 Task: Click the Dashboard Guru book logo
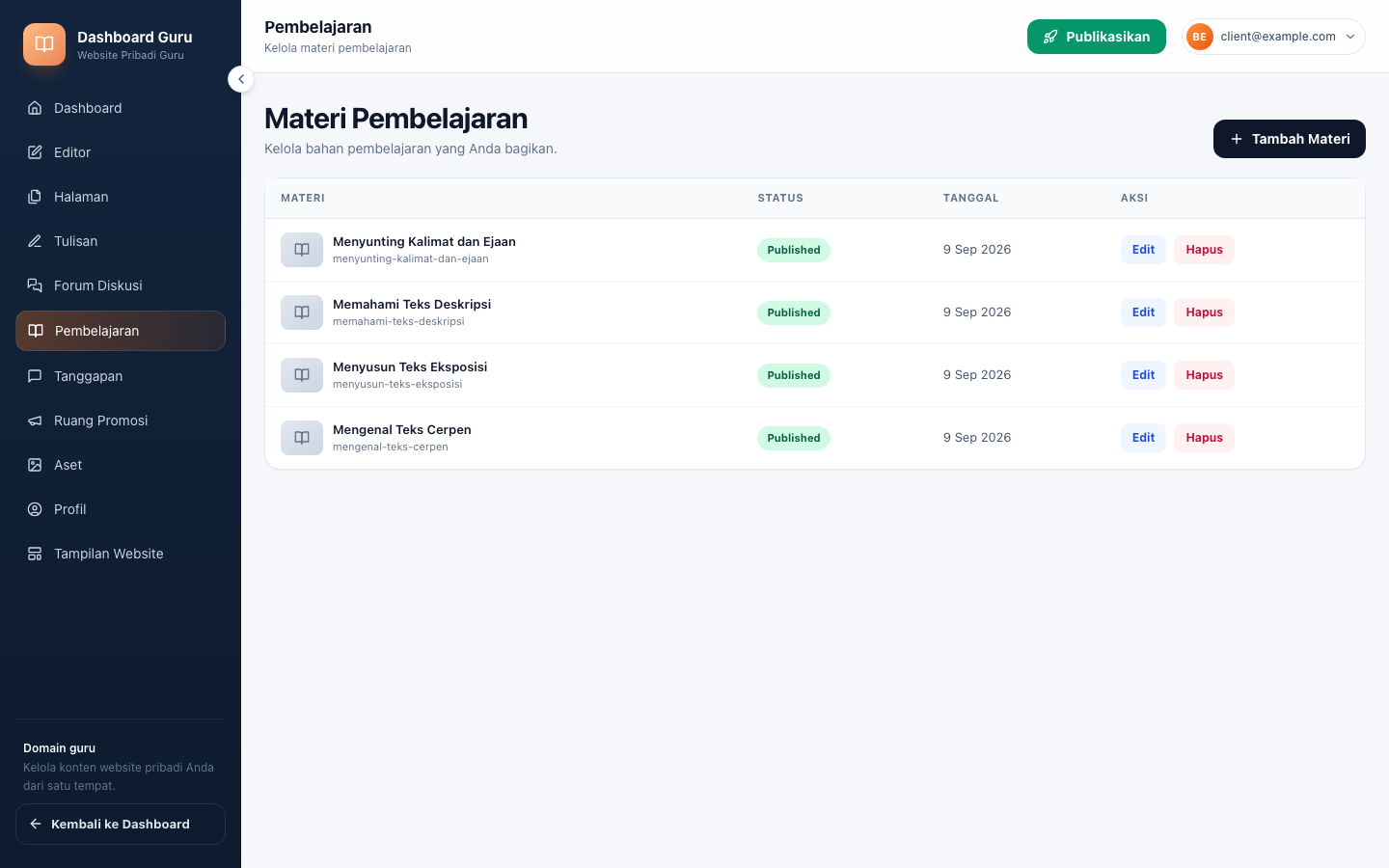[x=44, y=44]
